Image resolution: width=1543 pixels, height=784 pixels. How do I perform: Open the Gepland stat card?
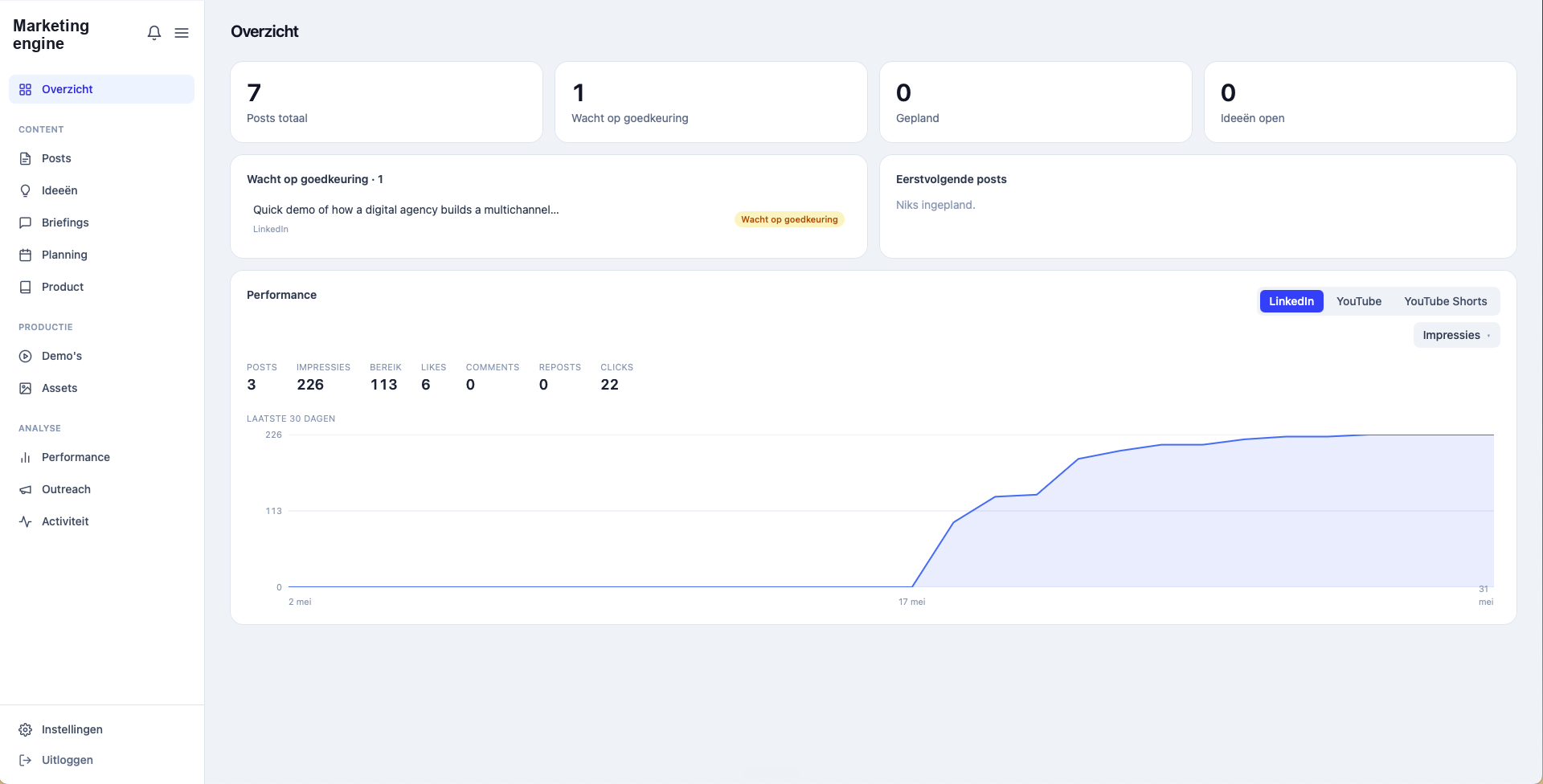(x=1036, y=102)
